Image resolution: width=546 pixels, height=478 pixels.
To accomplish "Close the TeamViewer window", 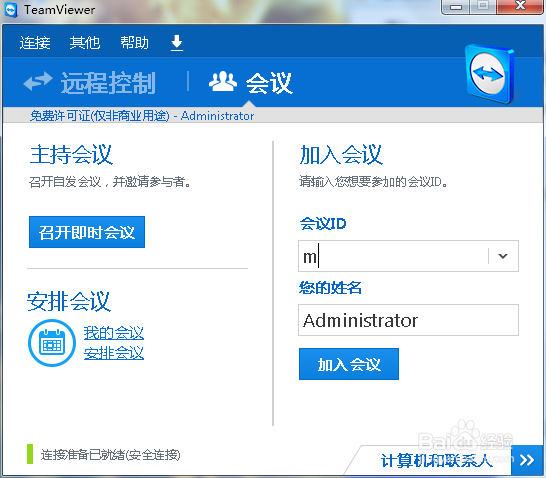I will [x=520, y=6].
